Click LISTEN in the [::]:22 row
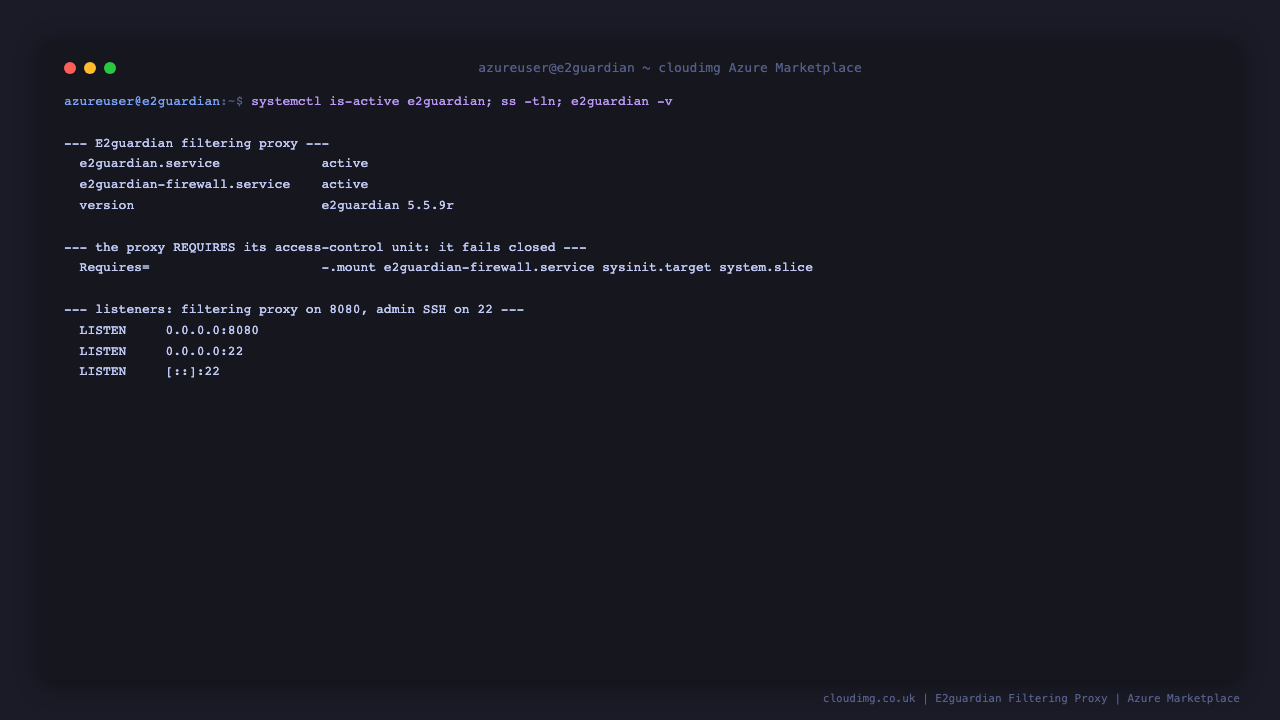 (x=103, y=371)
